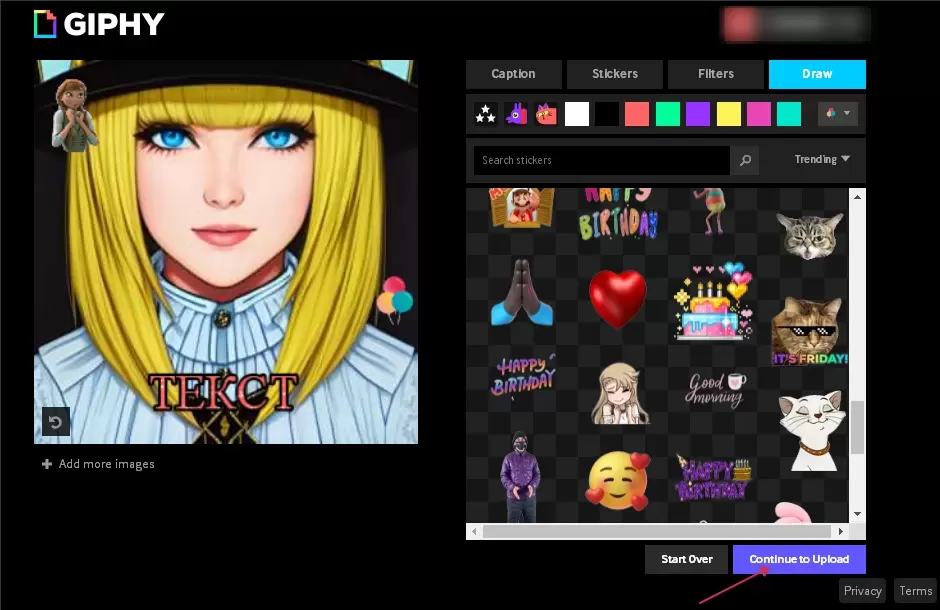Pick the Mario in window sticker

[x=522, y=207]
